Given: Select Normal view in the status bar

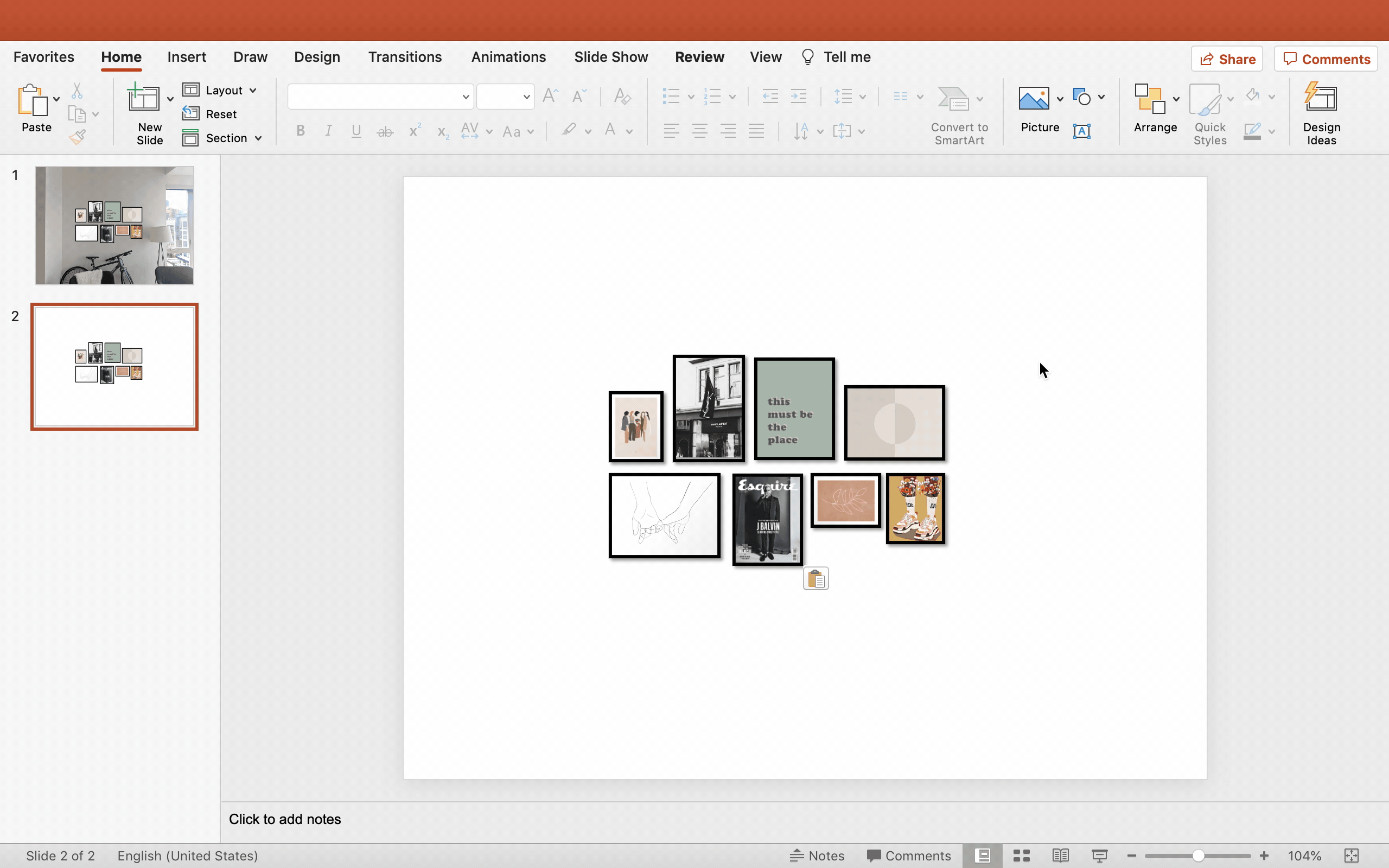Looking at the screenshot, I should tap(982, 856).
